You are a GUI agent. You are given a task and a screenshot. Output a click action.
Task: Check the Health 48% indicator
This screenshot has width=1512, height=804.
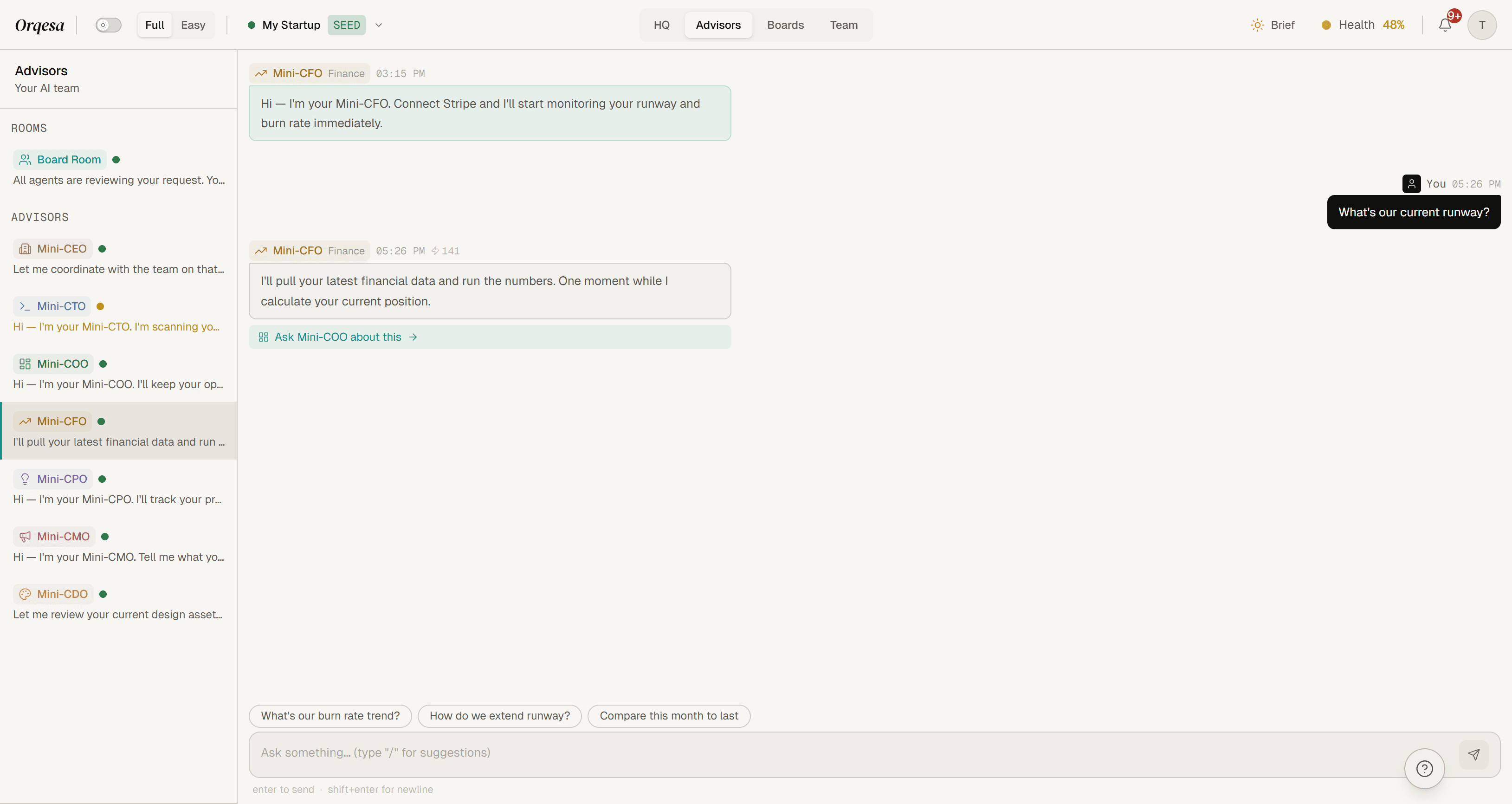(1363, 25)
